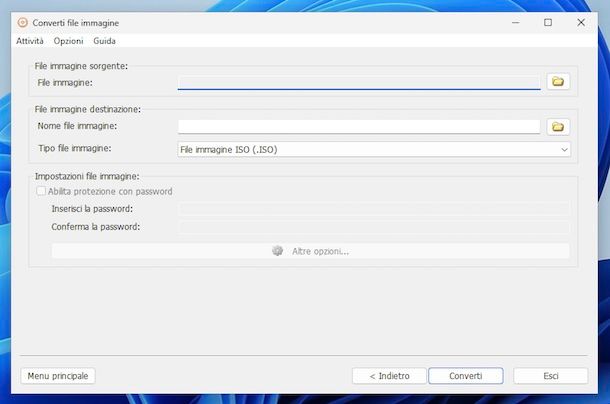
Task: Click Inserisci la password field
Action: (373, 209)
